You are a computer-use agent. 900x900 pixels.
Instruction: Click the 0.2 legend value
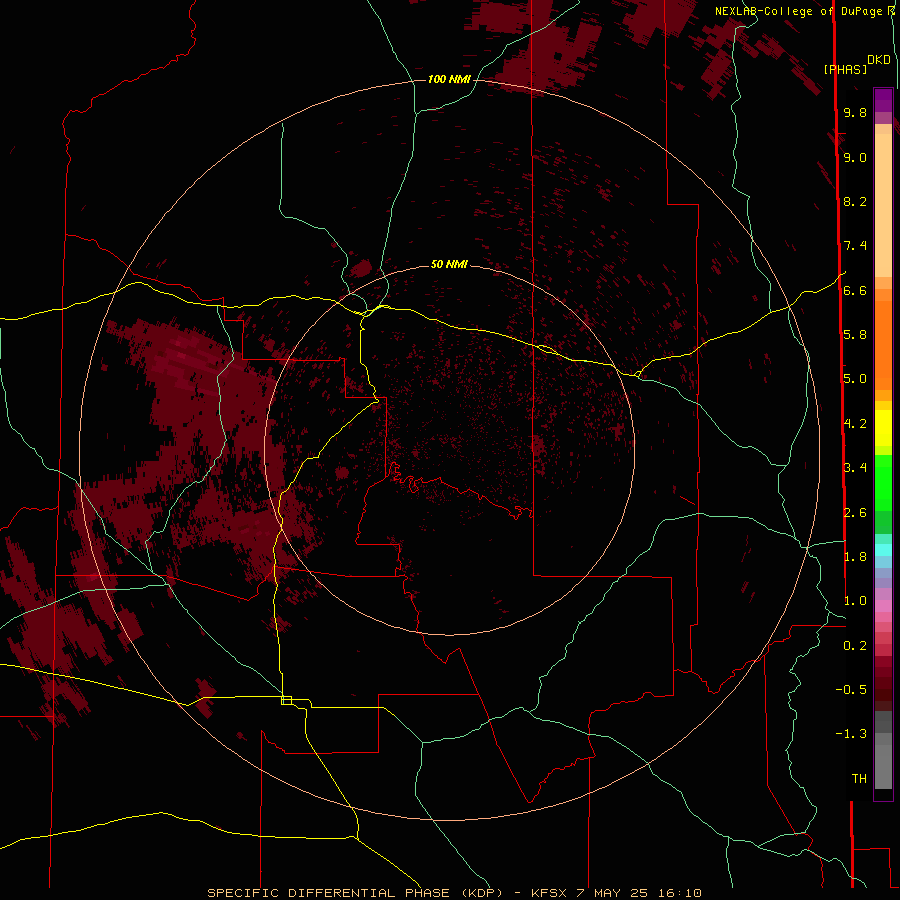[x=855, y=646]
